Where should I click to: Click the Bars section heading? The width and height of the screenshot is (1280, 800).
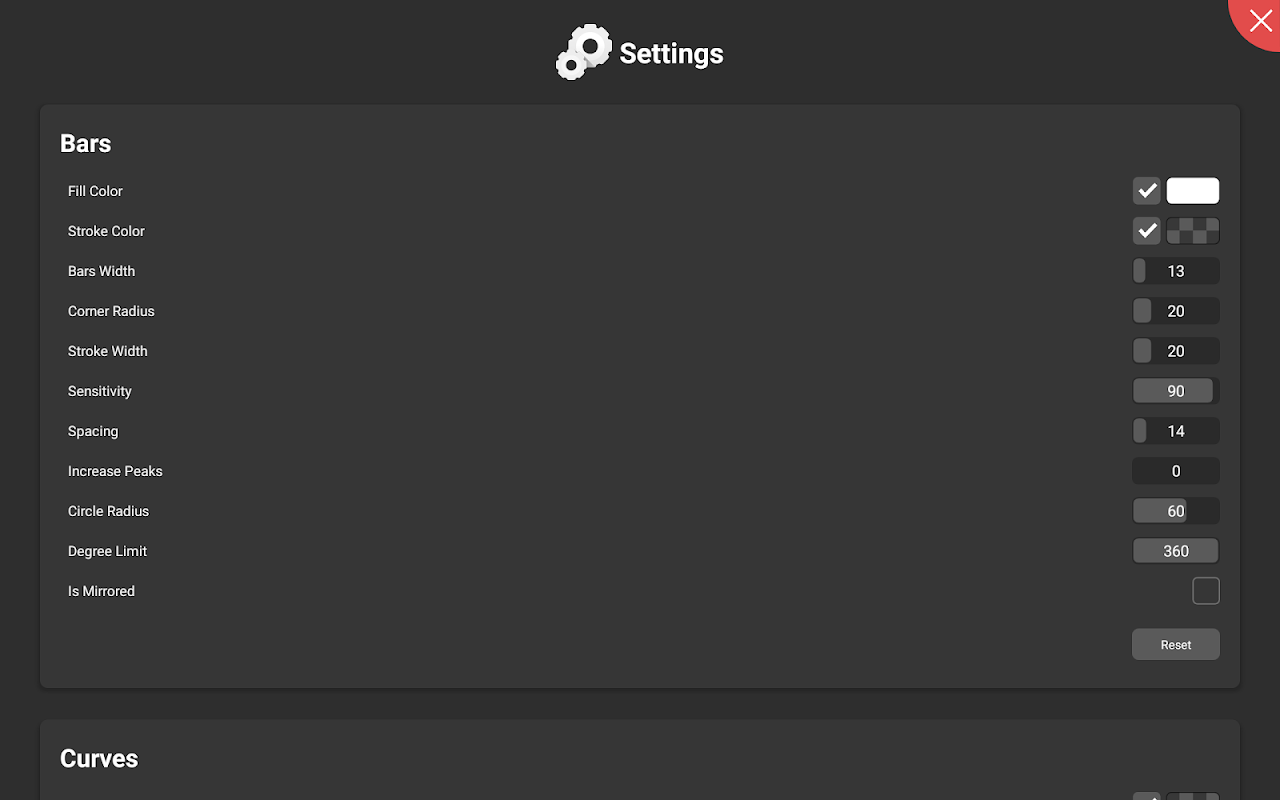(x=86, y=144)
